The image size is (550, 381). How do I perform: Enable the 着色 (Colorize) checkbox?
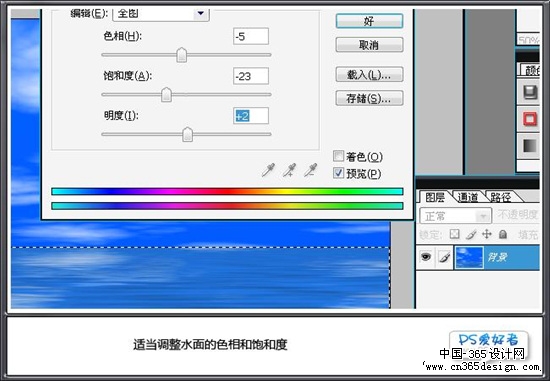[x=338, y=156]
